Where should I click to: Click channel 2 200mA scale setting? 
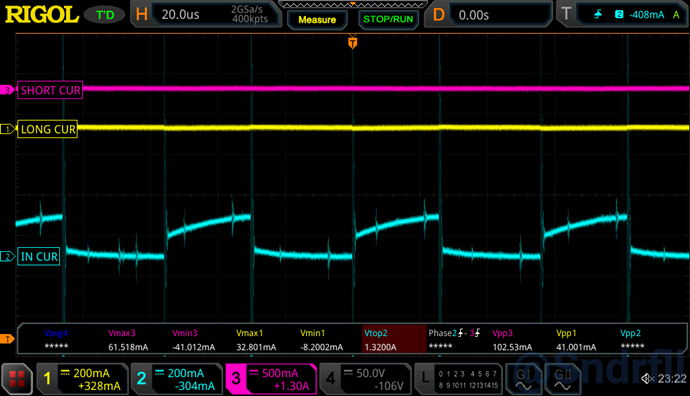click(186, 373)
